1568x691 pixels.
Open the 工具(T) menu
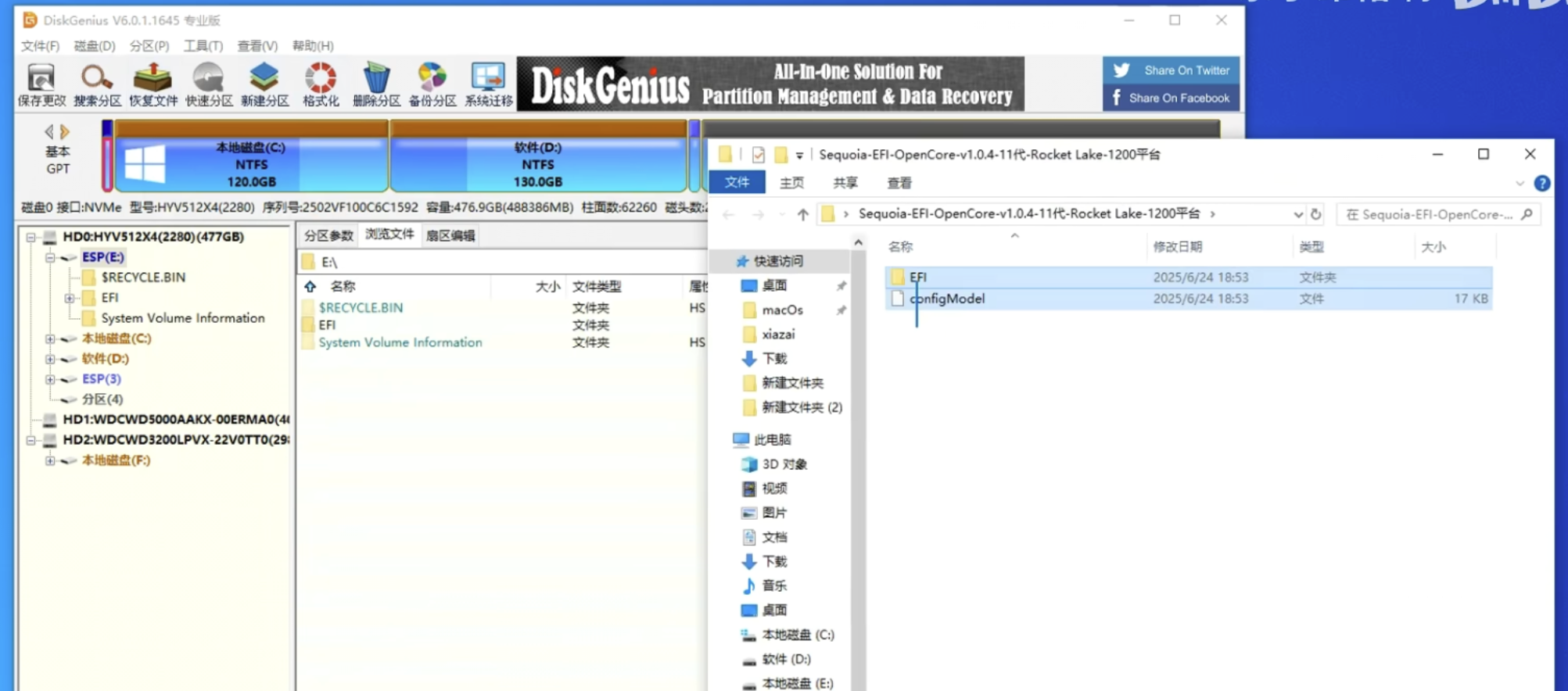(x=203, y=46)
